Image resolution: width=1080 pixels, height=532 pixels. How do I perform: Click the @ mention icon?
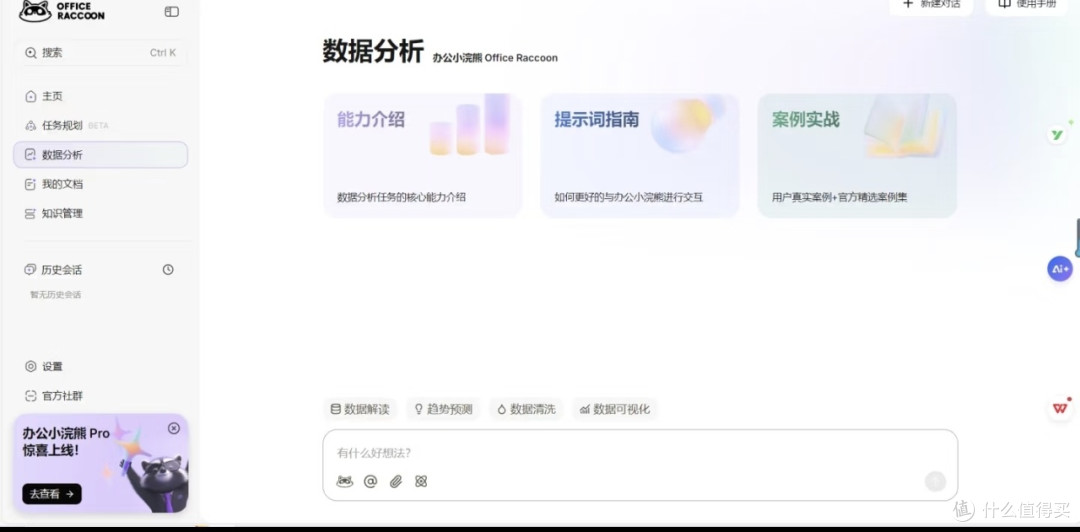tap(371, 481)
